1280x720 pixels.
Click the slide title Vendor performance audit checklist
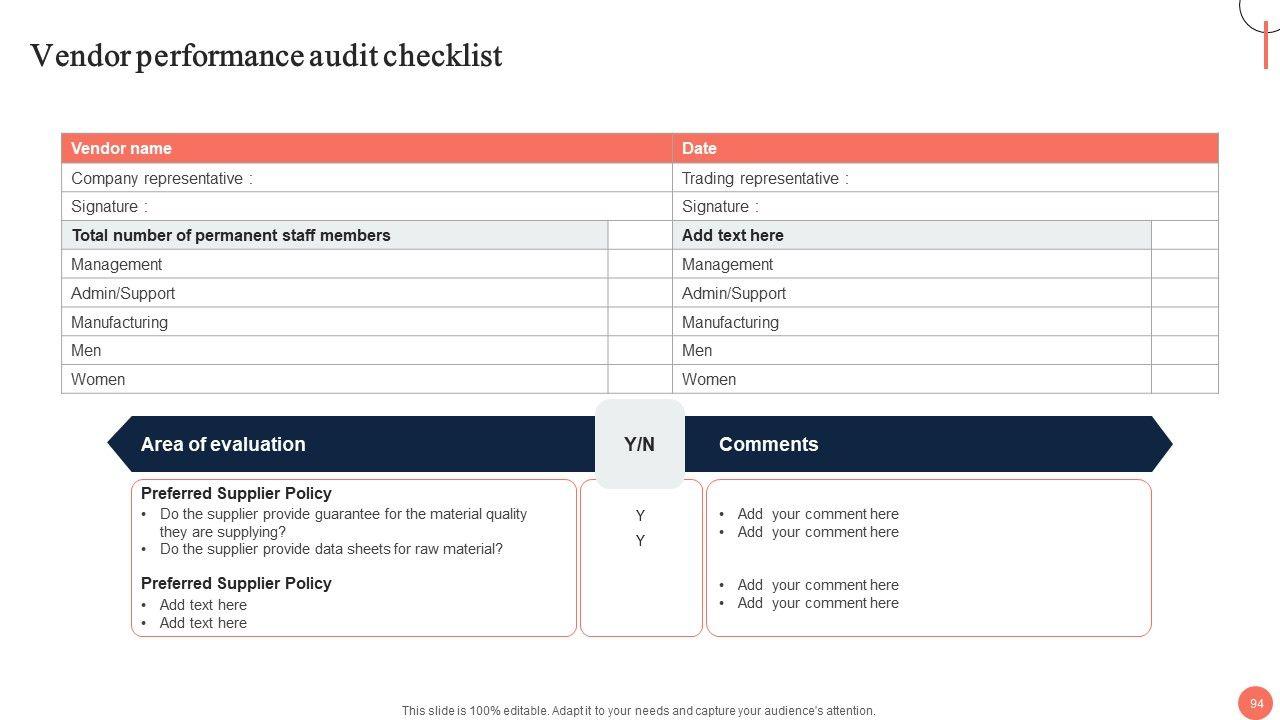point(266,56)
